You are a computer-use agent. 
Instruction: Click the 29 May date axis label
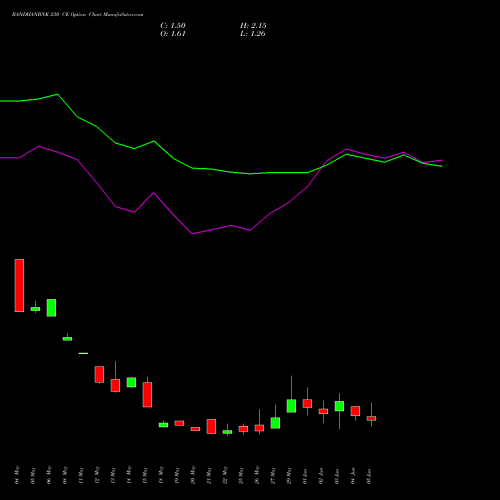[289, 475]
